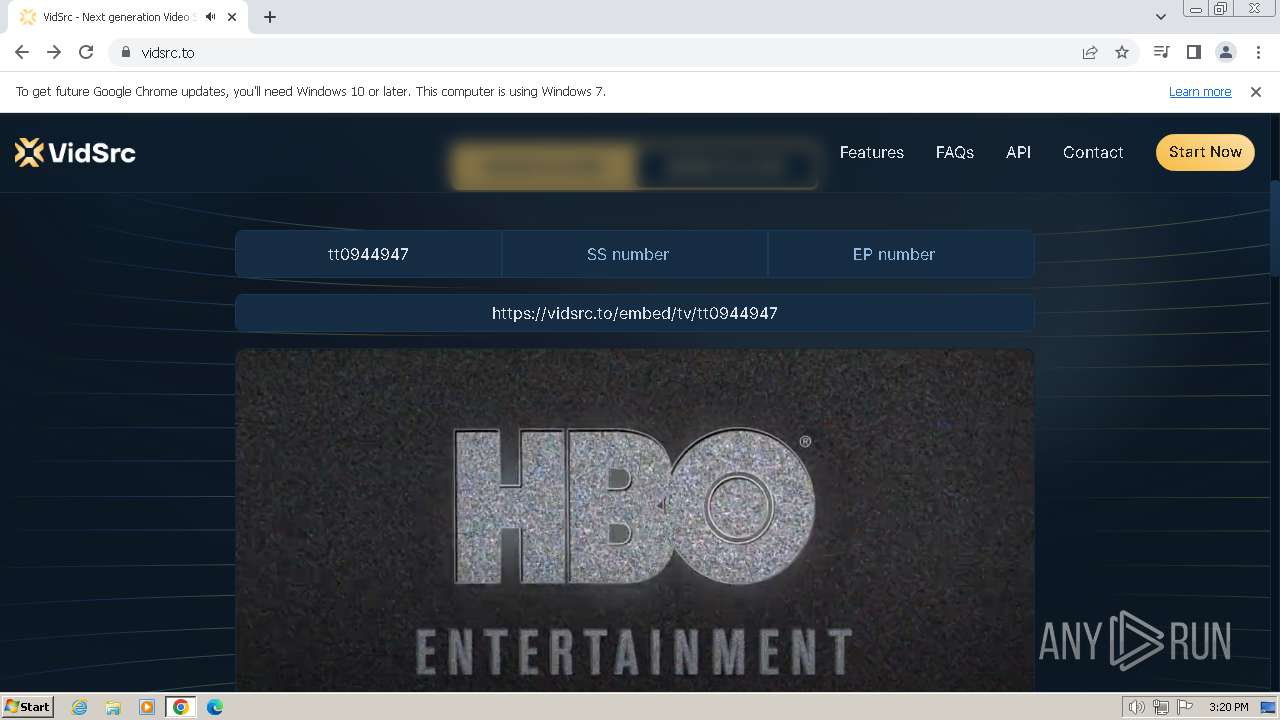Select the blurred yellow toggle option

click(543, 166)
